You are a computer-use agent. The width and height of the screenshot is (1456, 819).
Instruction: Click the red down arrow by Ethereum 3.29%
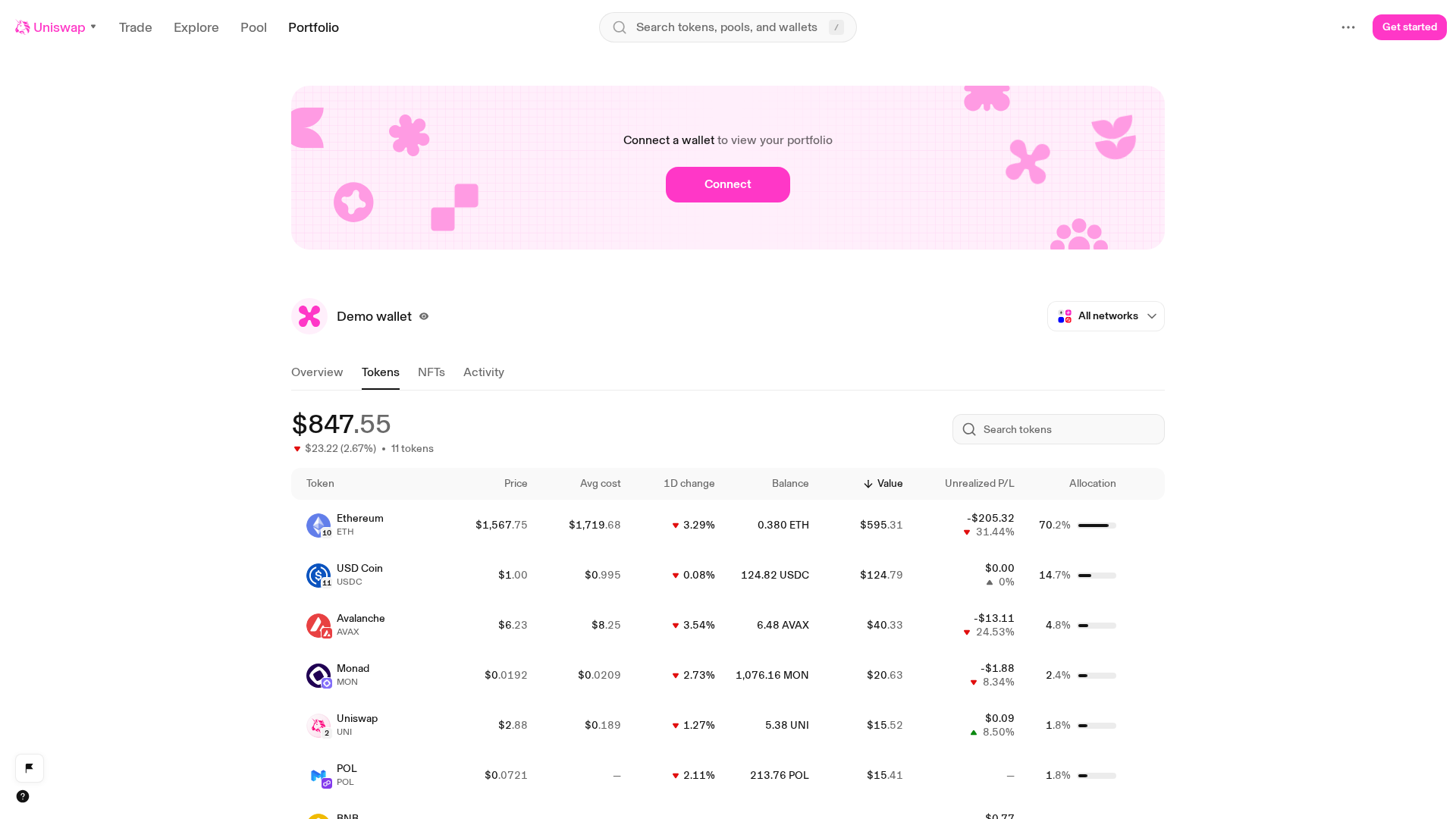click(x=676, y=526)
